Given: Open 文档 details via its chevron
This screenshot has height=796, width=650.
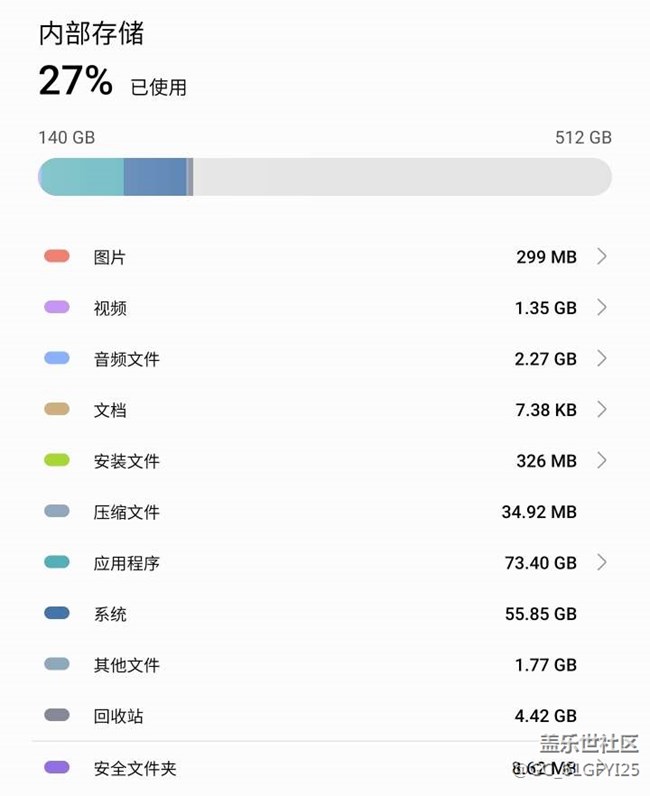Looking at the screenshot, I should point(601,409).
